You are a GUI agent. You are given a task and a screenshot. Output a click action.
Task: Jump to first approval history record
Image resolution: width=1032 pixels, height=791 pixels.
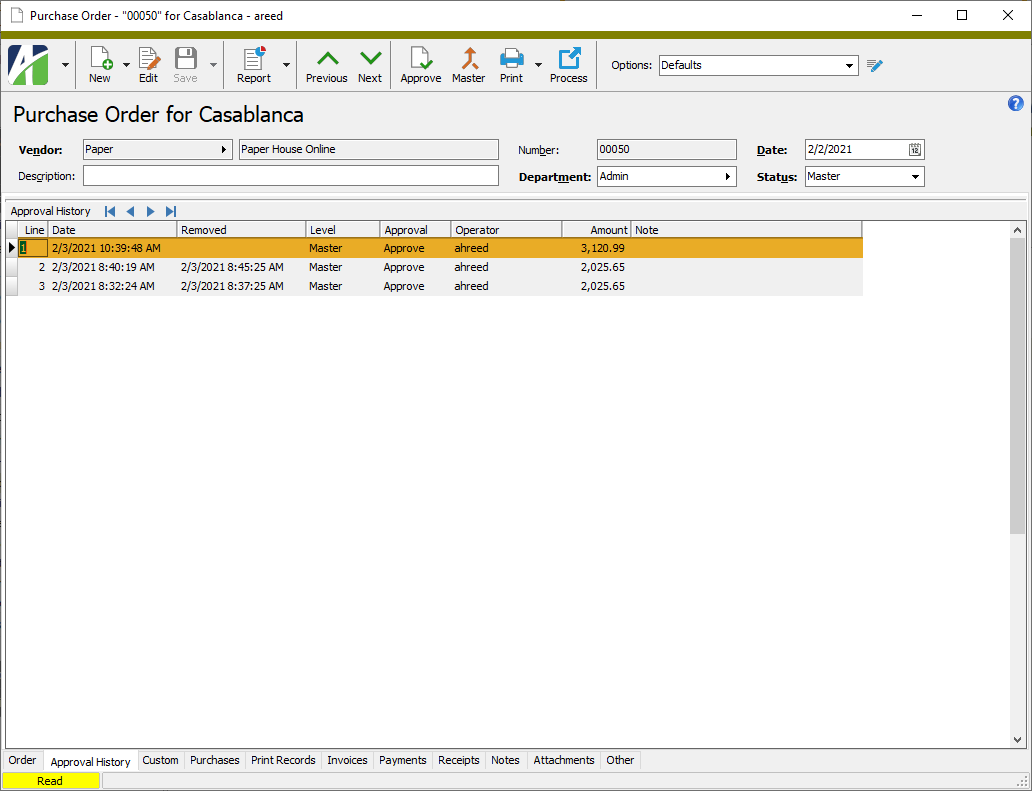(x=110, y=211)
